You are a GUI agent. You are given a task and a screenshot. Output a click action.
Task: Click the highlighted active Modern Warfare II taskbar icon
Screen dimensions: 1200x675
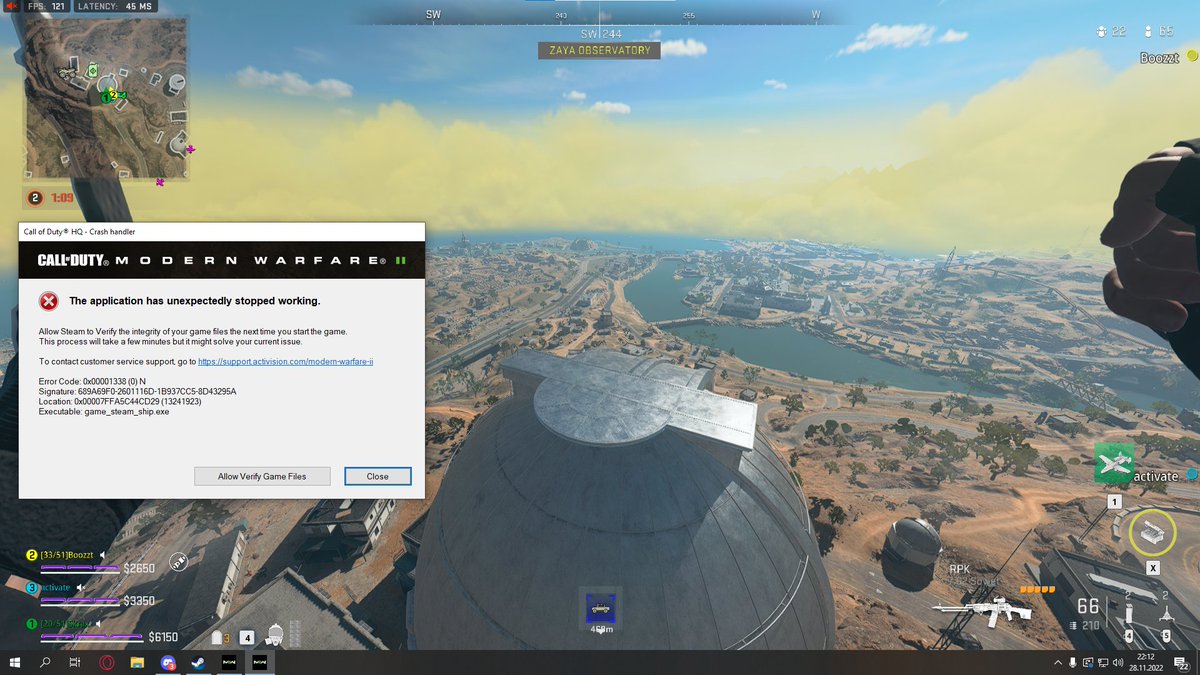click(x=260, y=663)
